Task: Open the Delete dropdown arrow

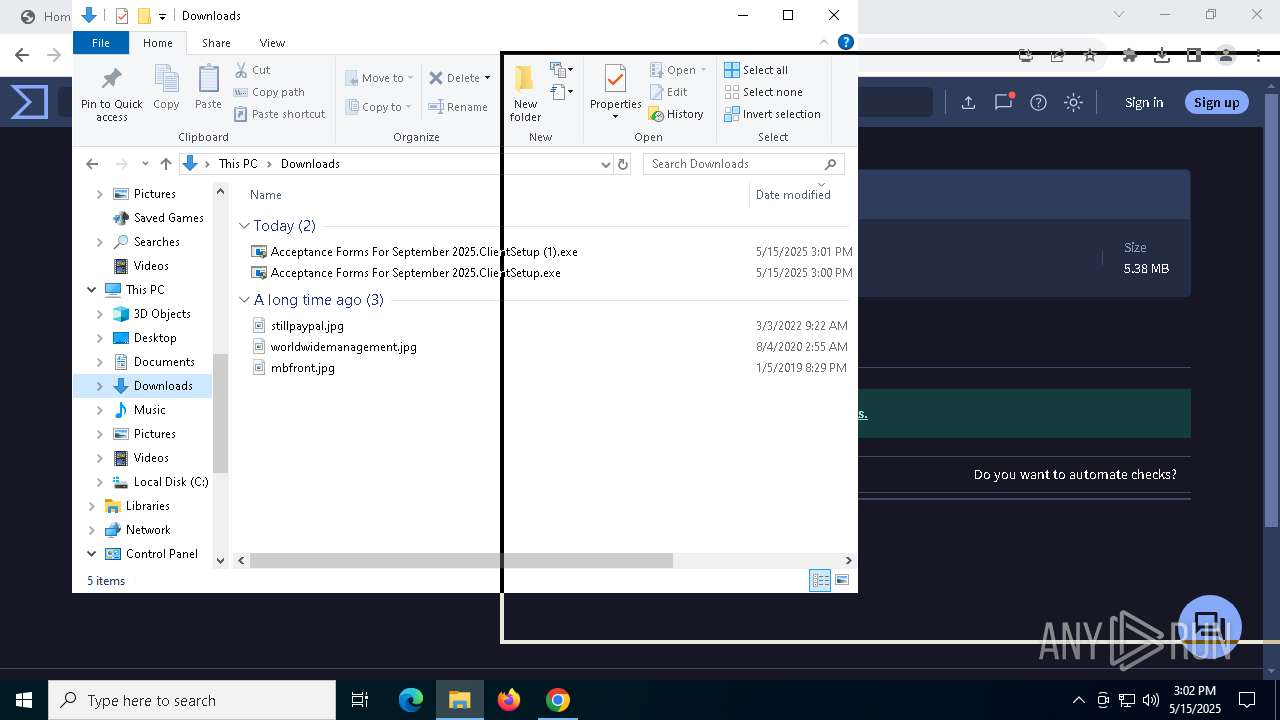Action: pyautogui.click(x=487, y=78)
